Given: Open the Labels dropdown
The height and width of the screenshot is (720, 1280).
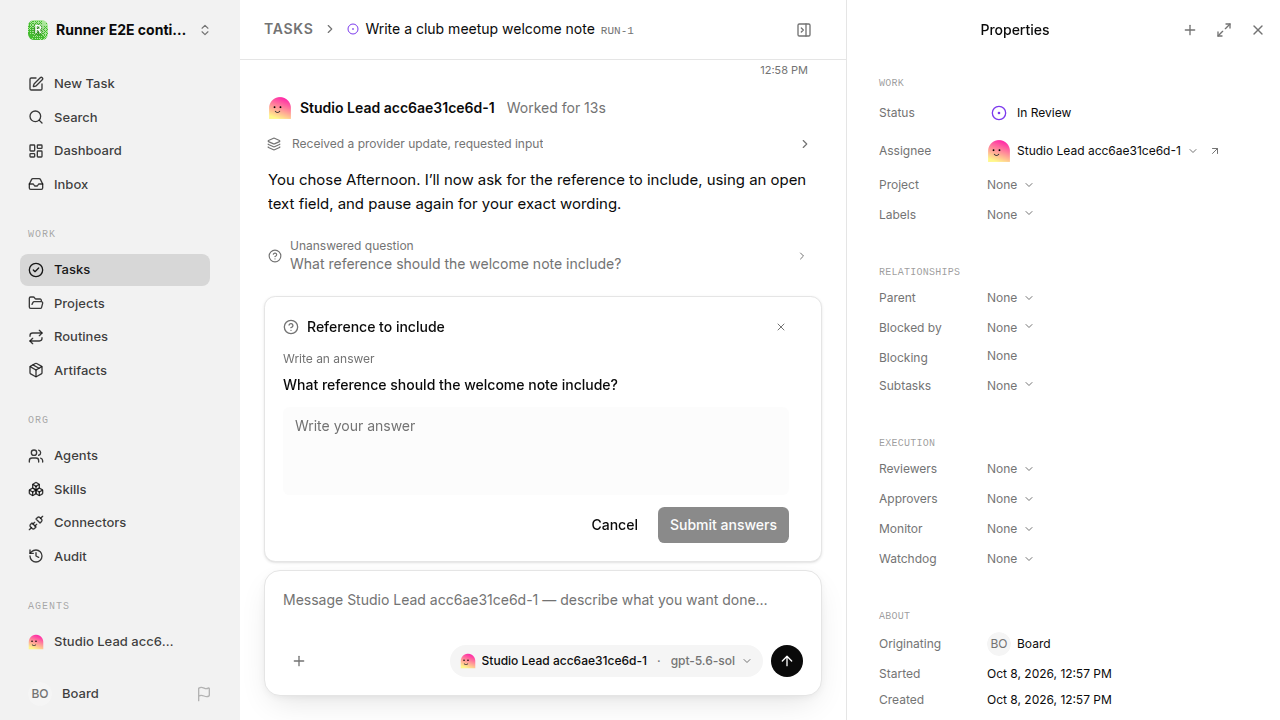Looking at the screenshot, I should point(1010,214).
